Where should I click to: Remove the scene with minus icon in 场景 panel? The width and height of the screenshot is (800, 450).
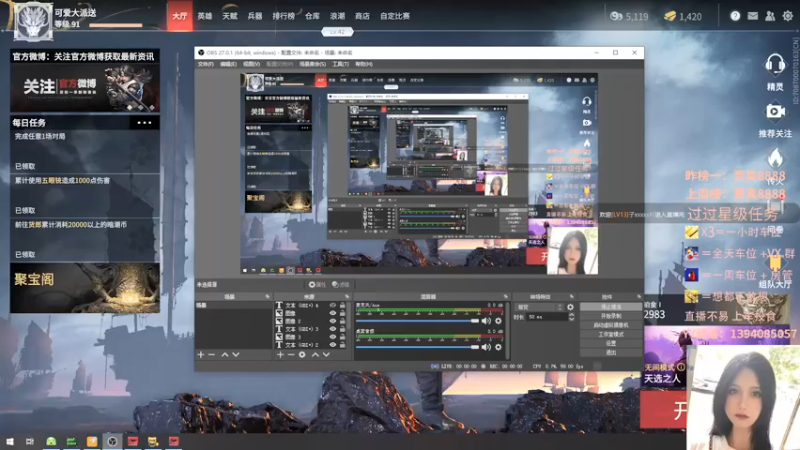212,355
